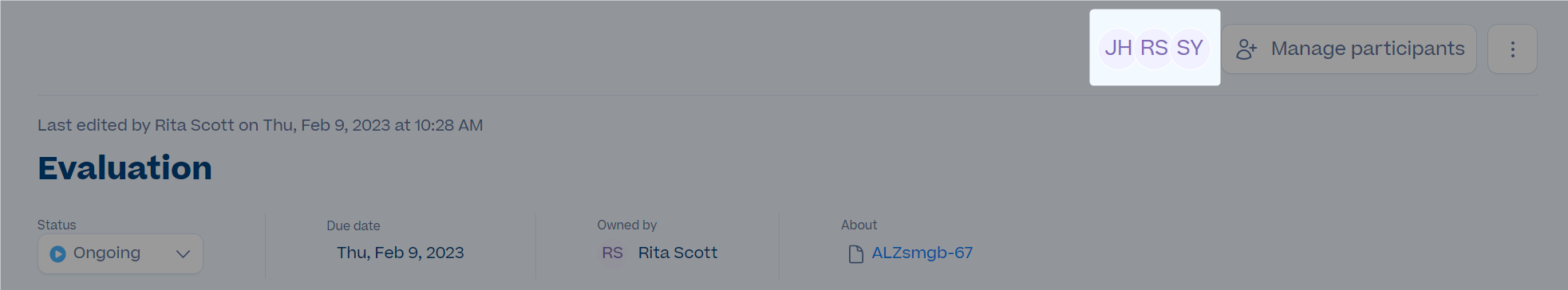Click the Evaluation title heading
The image size is (1568, 290).
click(125, 168)
